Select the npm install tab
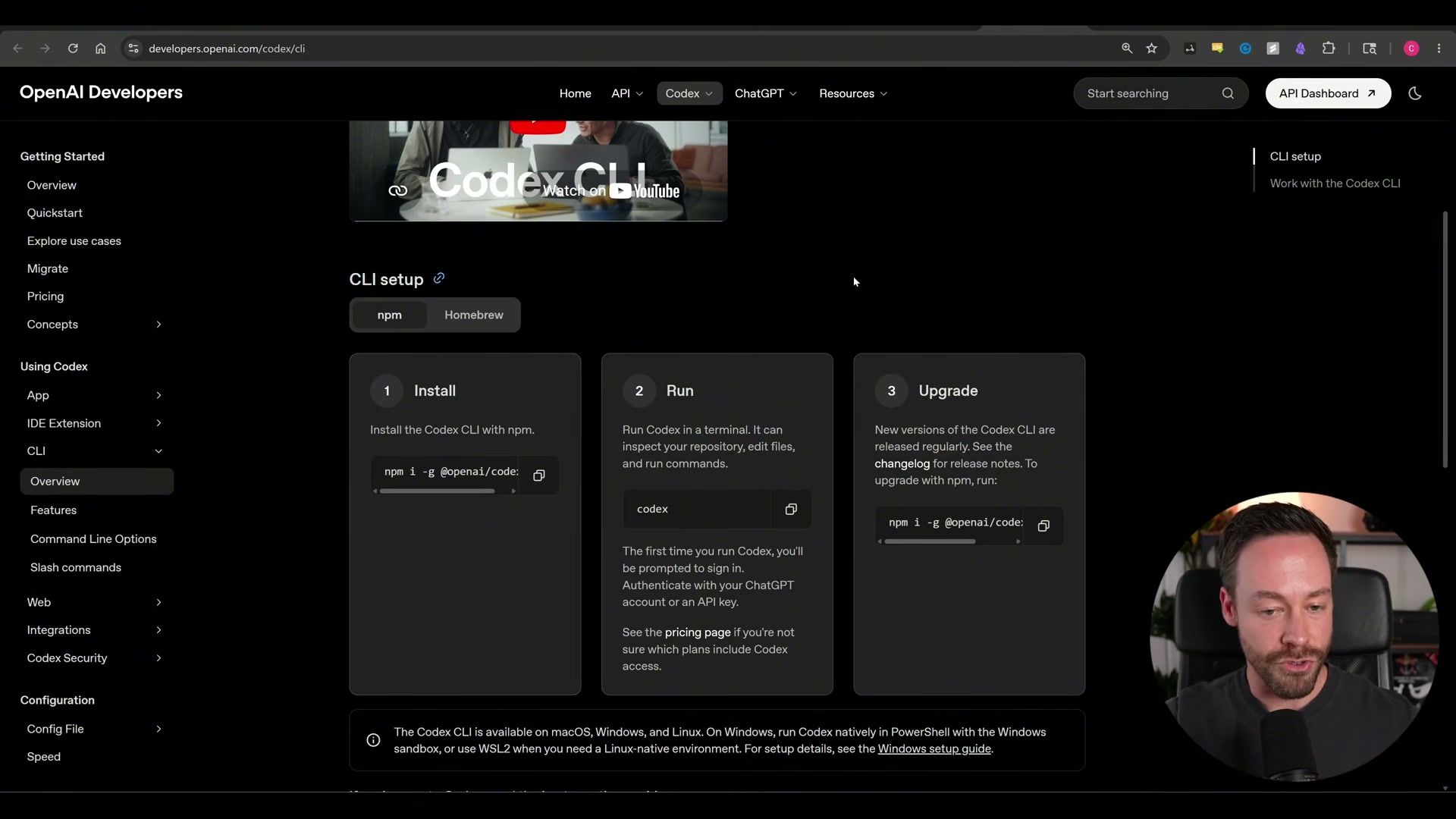 tap(390, 315)
